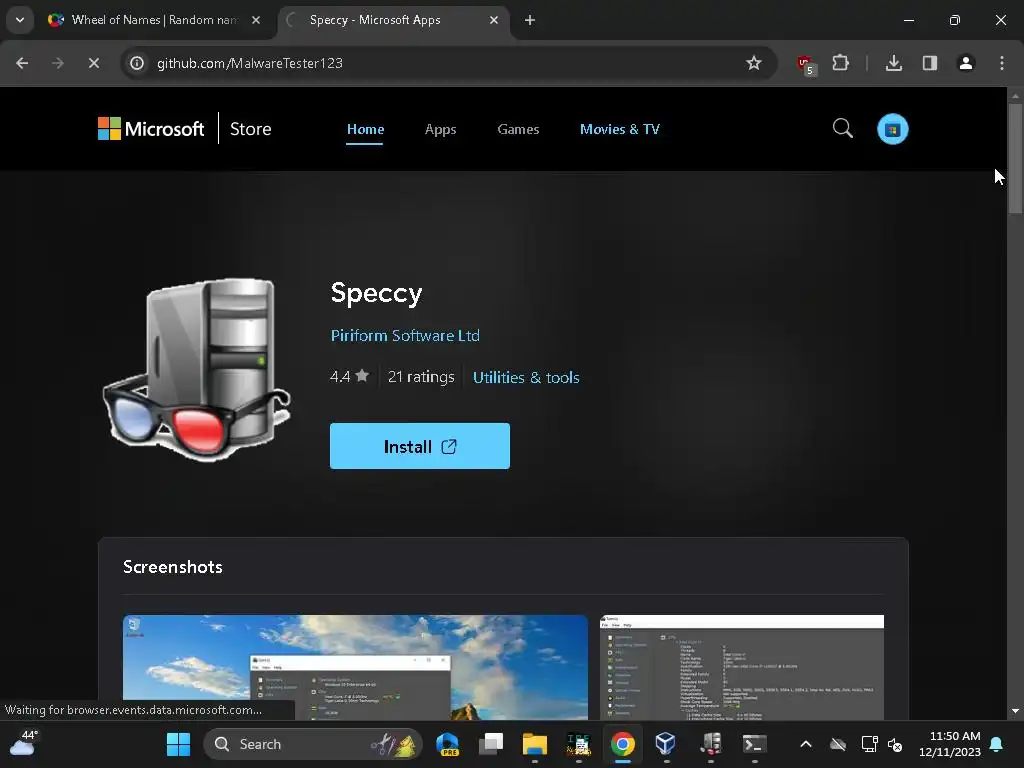Open the notification bell icon
Screen dimensions: 1024x768
click(x=997, y=744)
